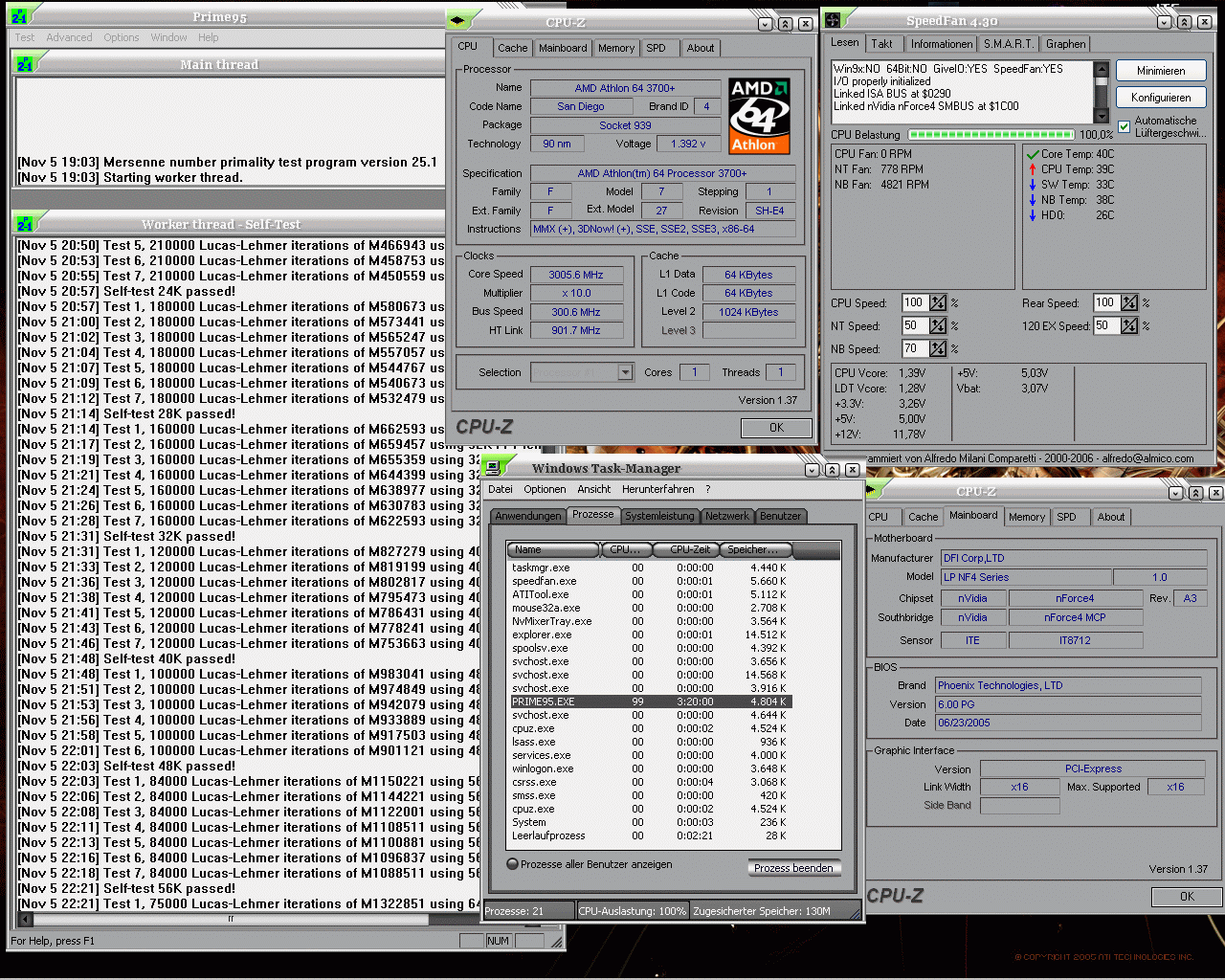The width and height of the screenshot is (1225, 980).
Task: Switch to Memory tab in top CPU-Z
Action: 616,48
